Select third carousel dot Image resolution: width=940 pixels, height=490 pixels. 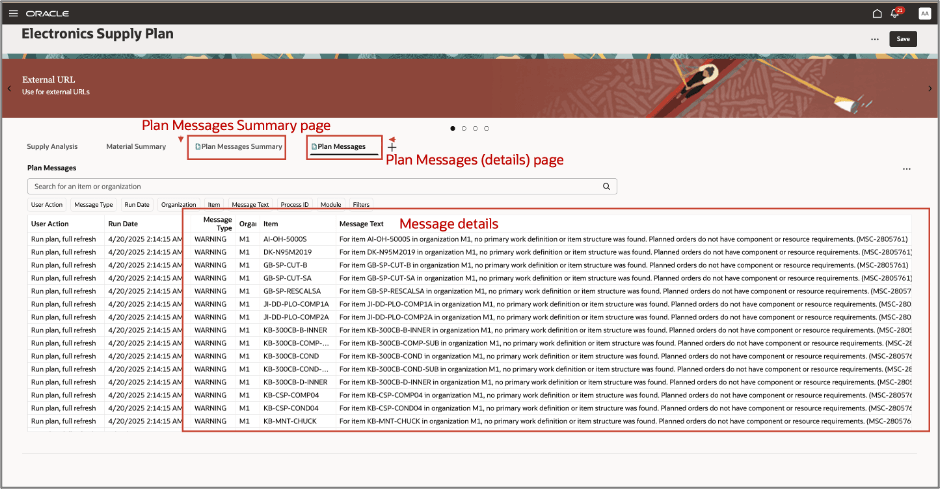pos(475,128)
